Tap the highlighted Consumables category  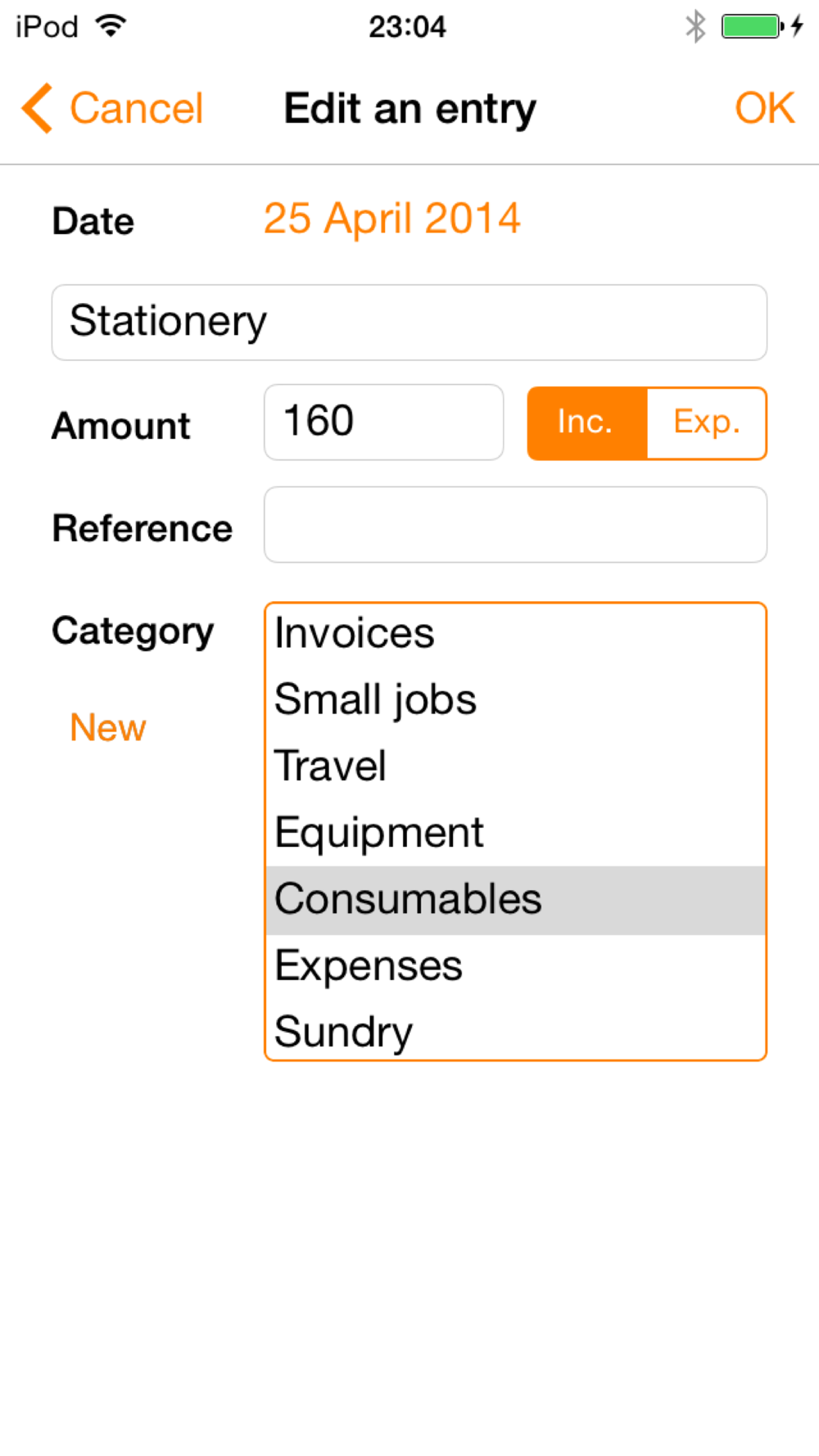(x=515, y=900)
